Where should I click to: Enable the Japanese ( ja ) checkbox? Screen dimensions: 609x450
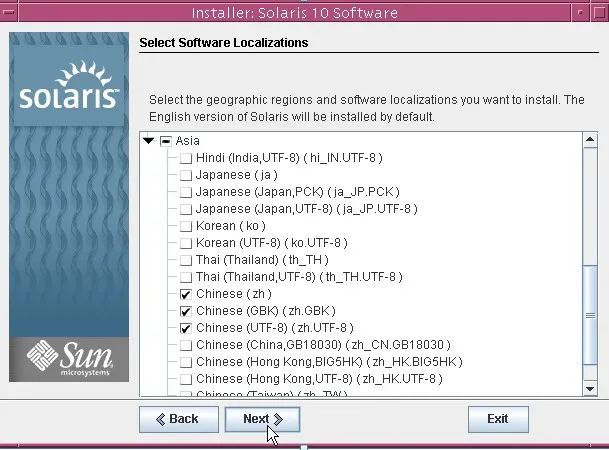click(186, 175)
